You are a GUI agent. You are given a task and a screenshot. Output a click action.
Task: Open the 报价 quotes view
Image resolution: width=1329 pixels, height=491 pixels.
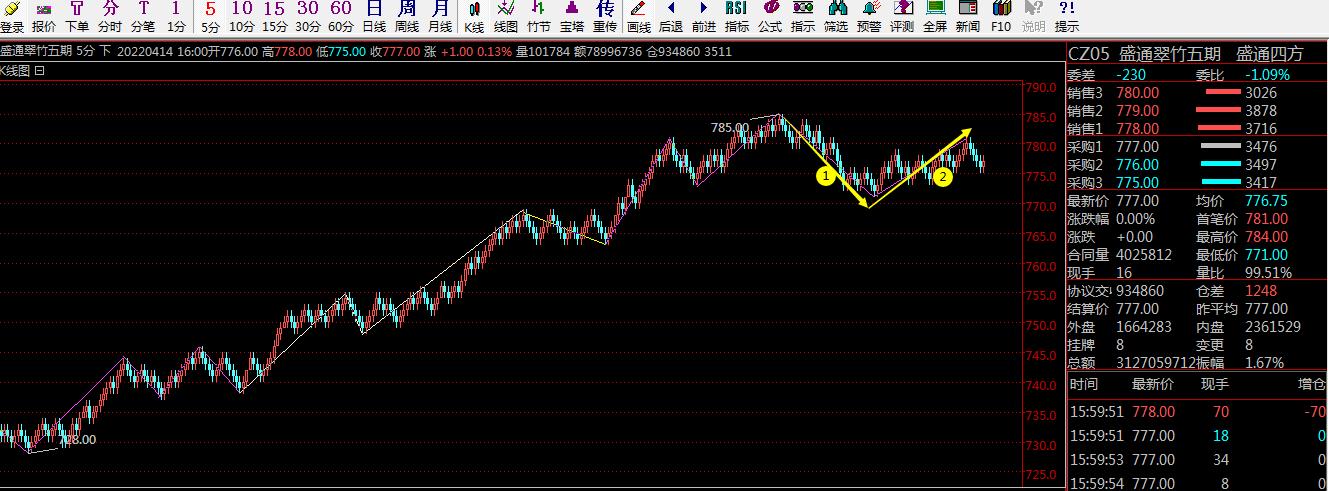click(44, 17)
